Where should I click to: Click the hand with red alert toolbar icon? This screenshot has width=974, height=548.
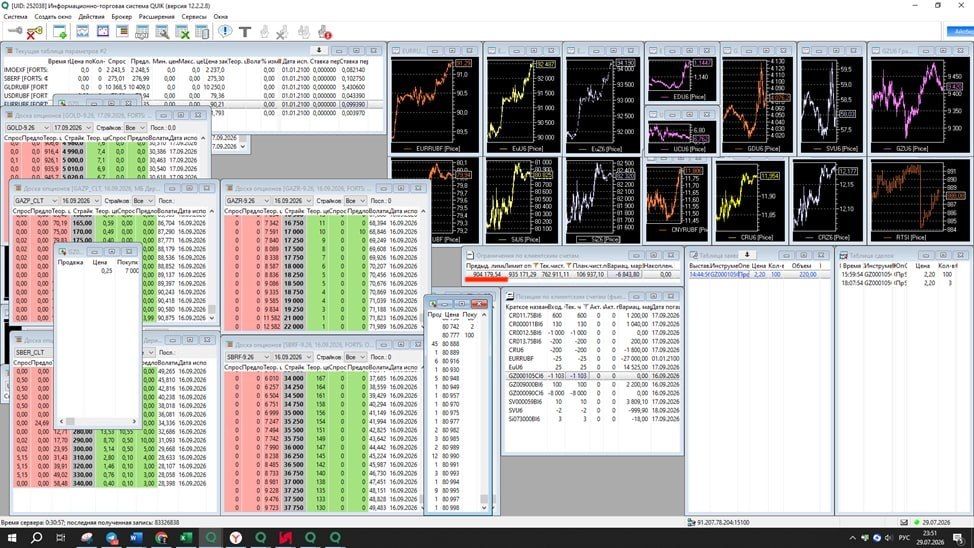[324, 32]
